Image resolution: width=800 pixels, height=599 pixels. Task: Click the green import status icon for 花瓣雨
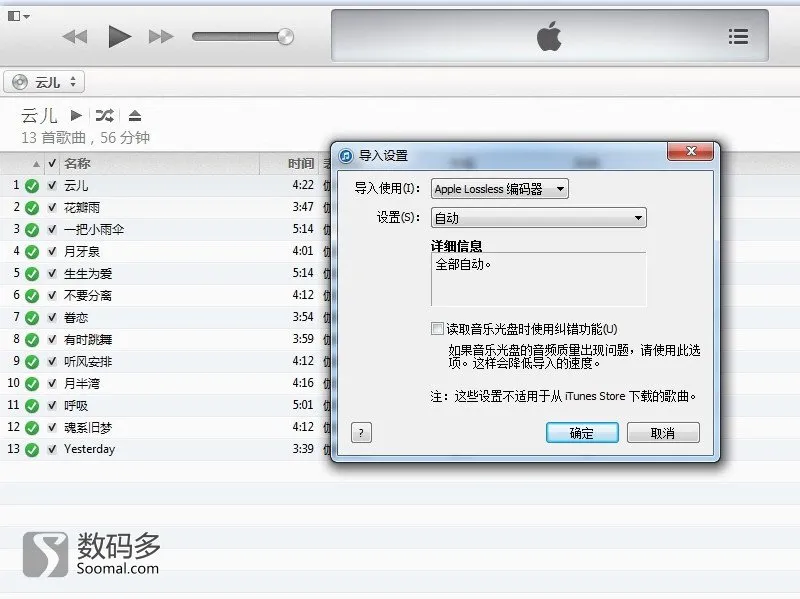tap(32, 208)
